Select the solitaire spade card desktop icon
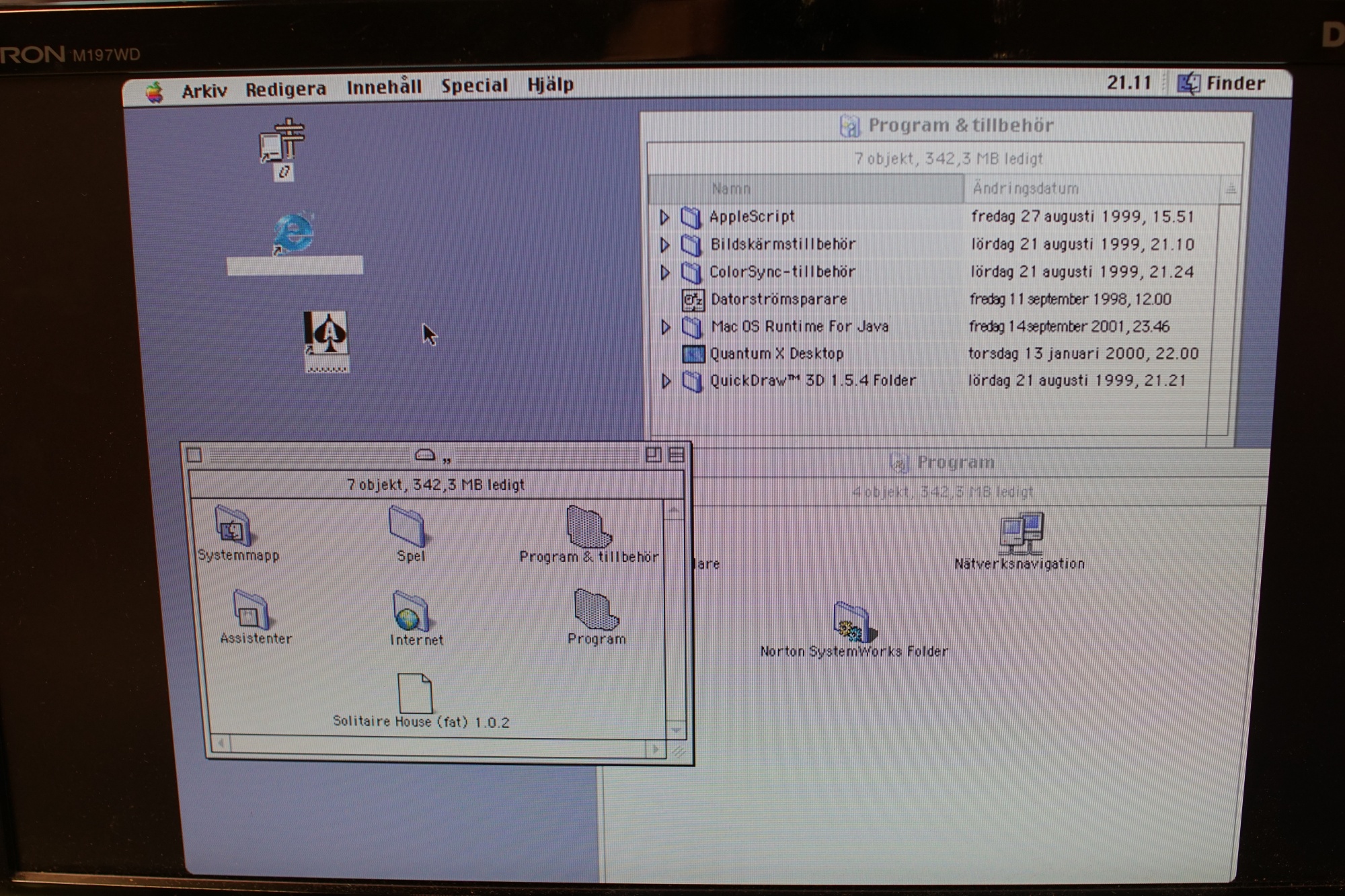Image resolution: width=1345 pixels, height=896 pixels. 325,333
